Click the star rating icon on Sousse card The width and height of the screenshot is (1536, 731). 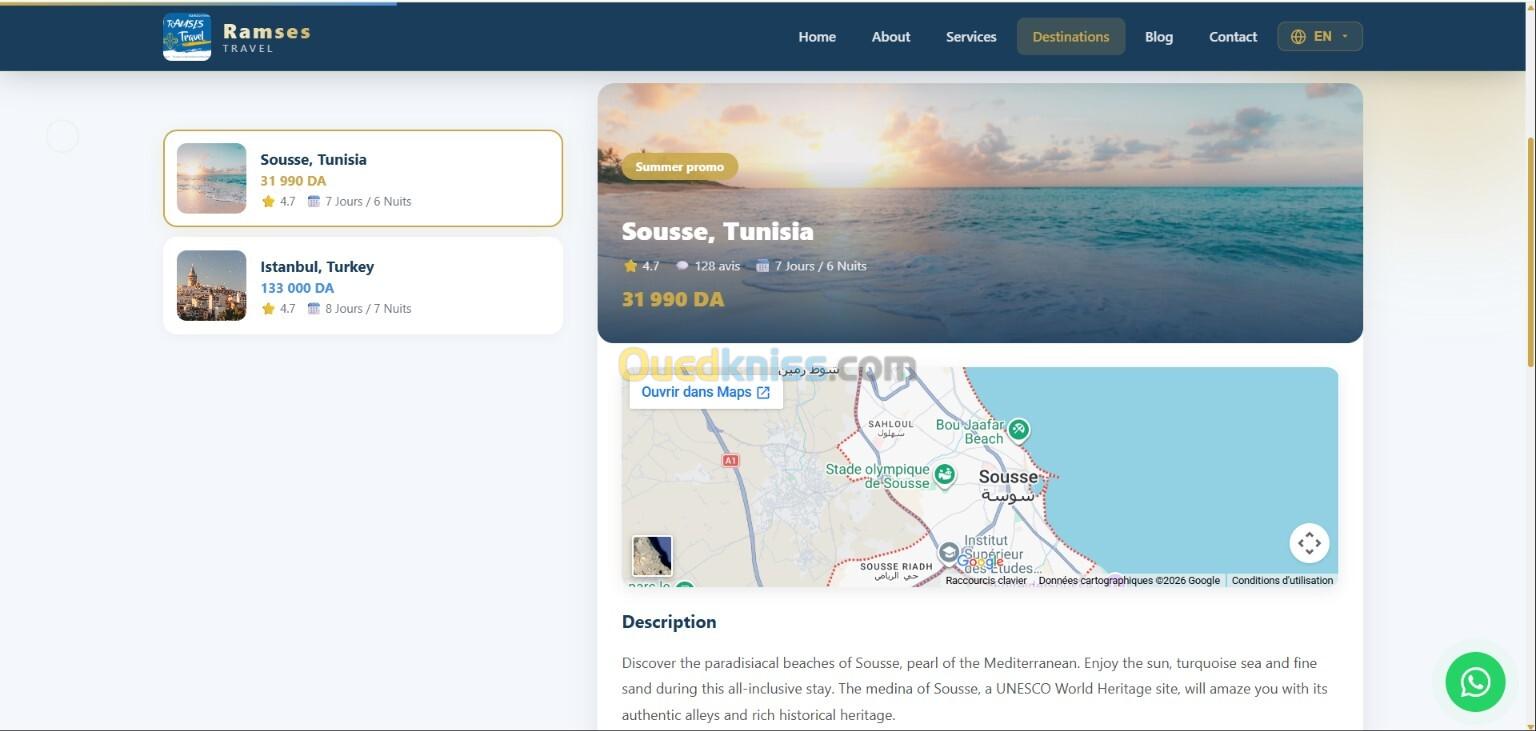pos(268,201)
